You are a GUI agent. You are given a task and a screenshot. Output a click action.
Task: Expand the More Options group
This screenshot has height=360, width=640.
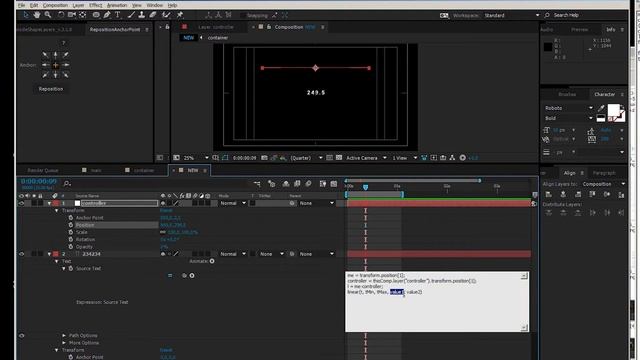point(64,343)
